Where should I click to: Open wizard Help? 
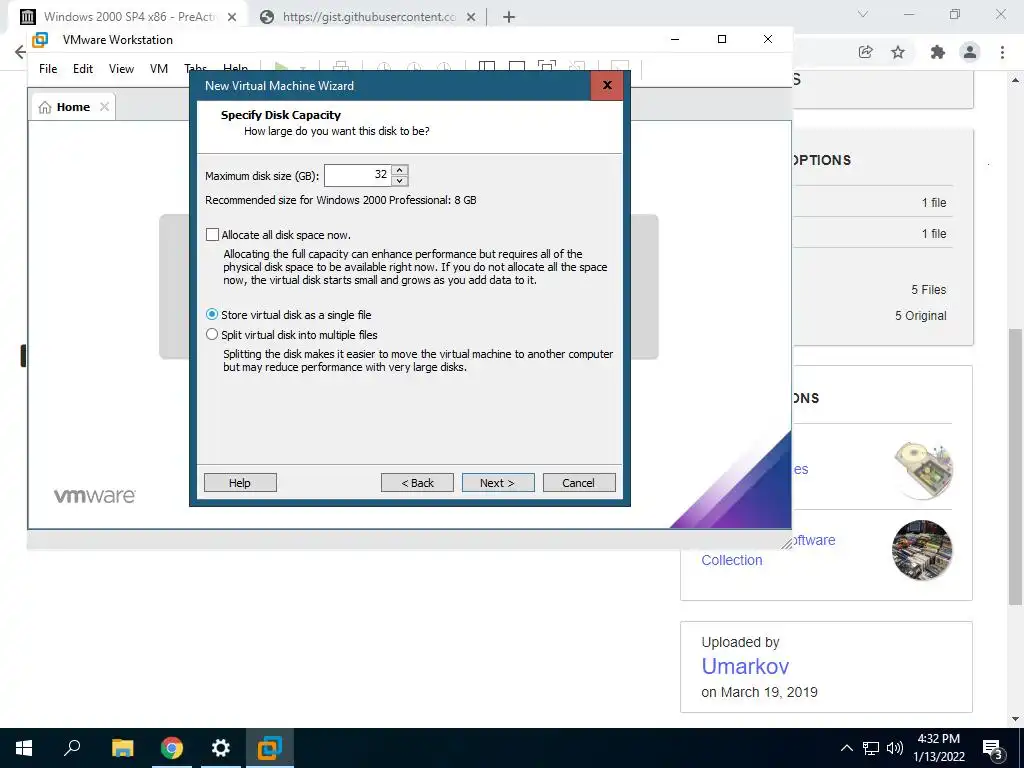pos(240,483)
